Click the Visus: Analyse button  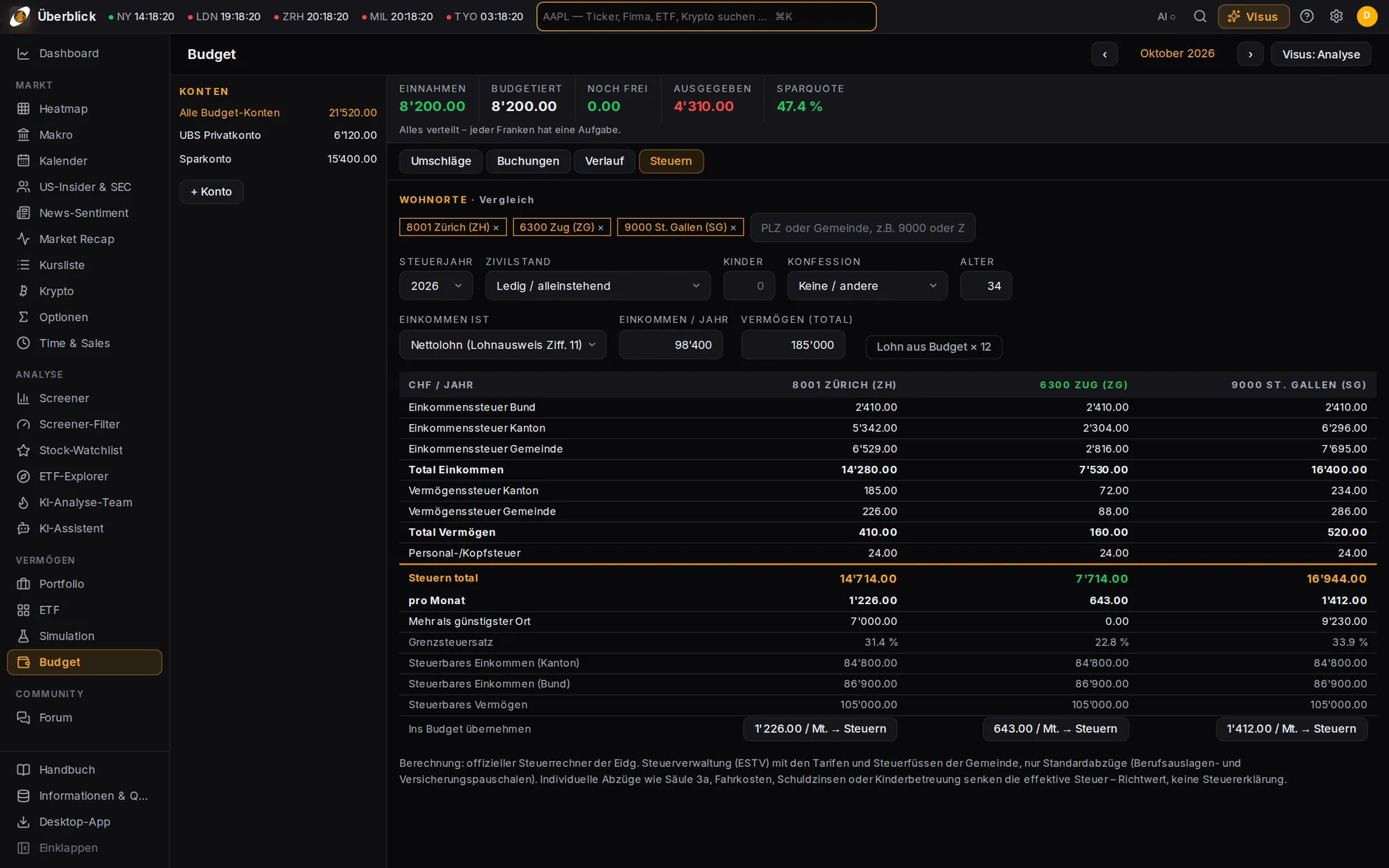click(1321, 54)
